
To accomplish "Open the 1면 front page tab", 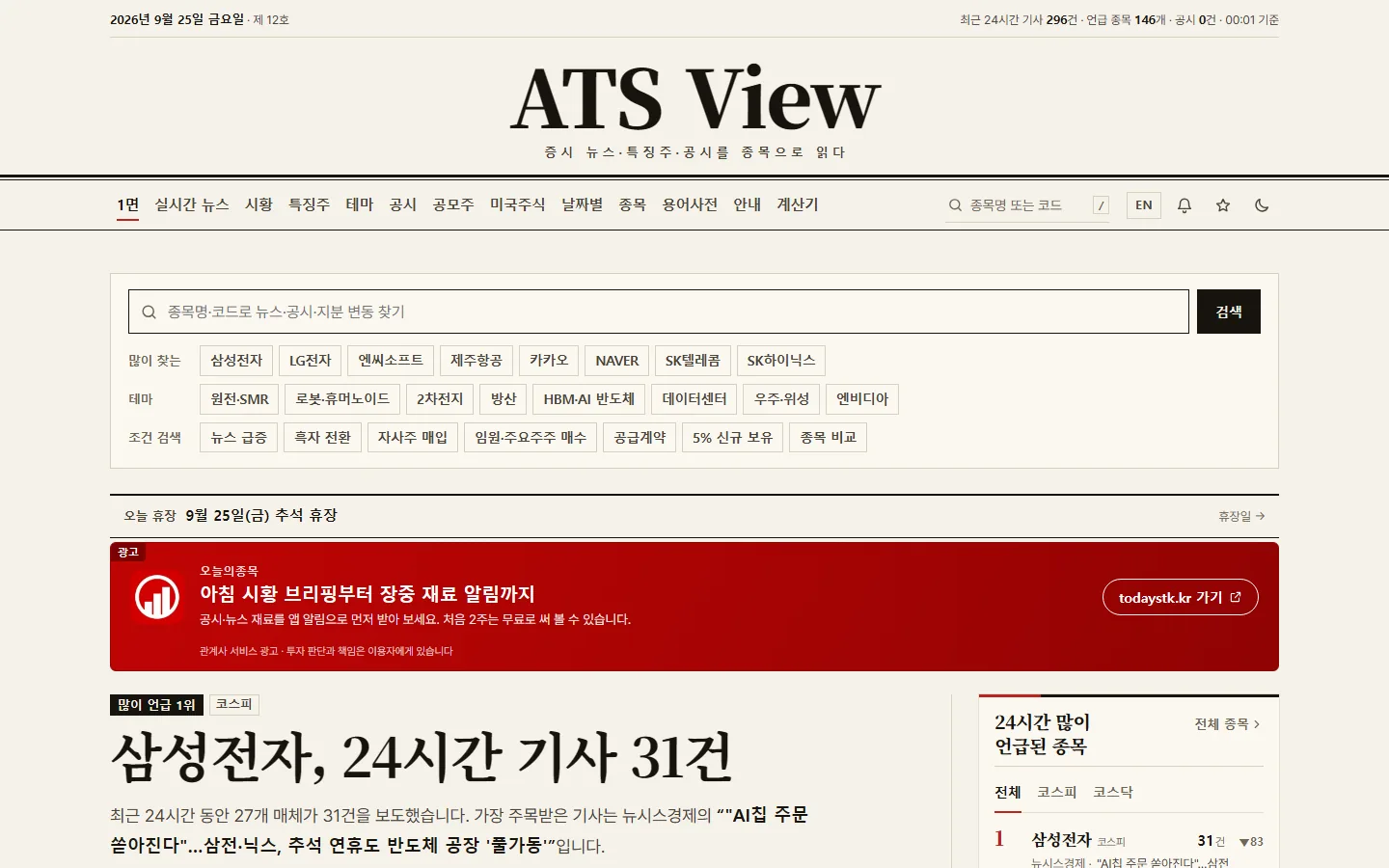I will (128, 204).
